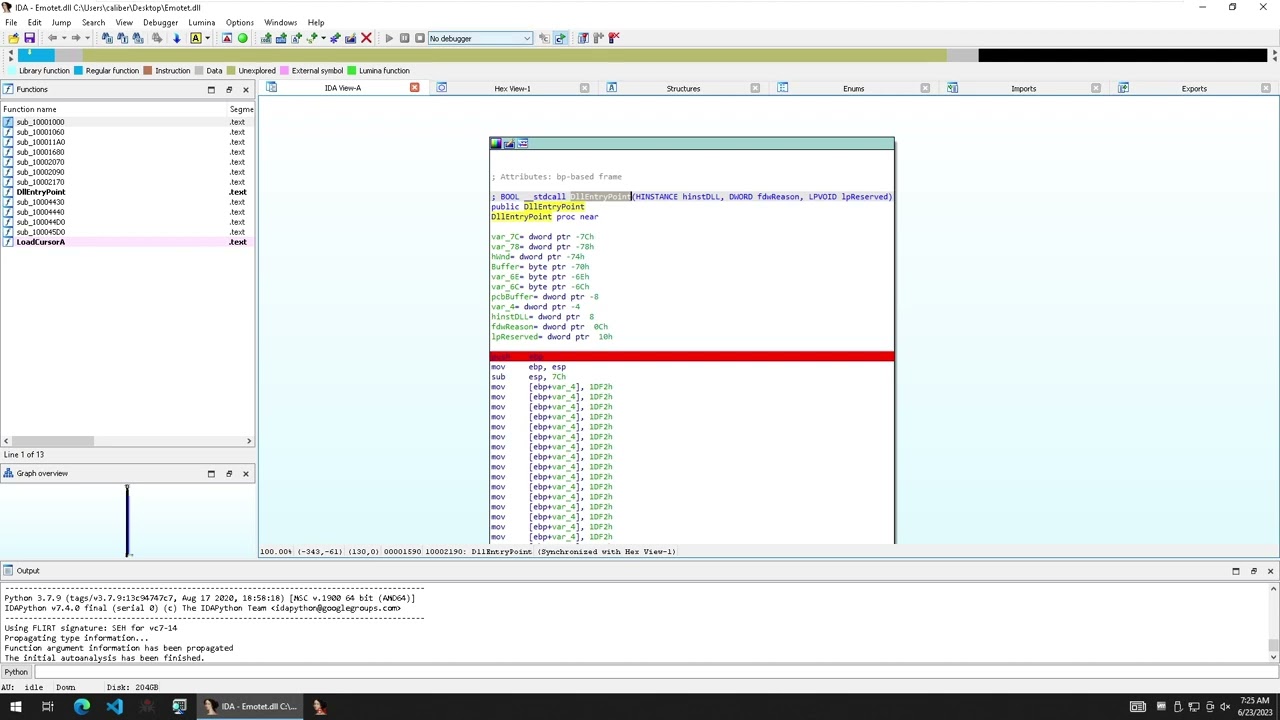
Task: Select sub_100045D0 in Functions list
Action: point(127,232)
